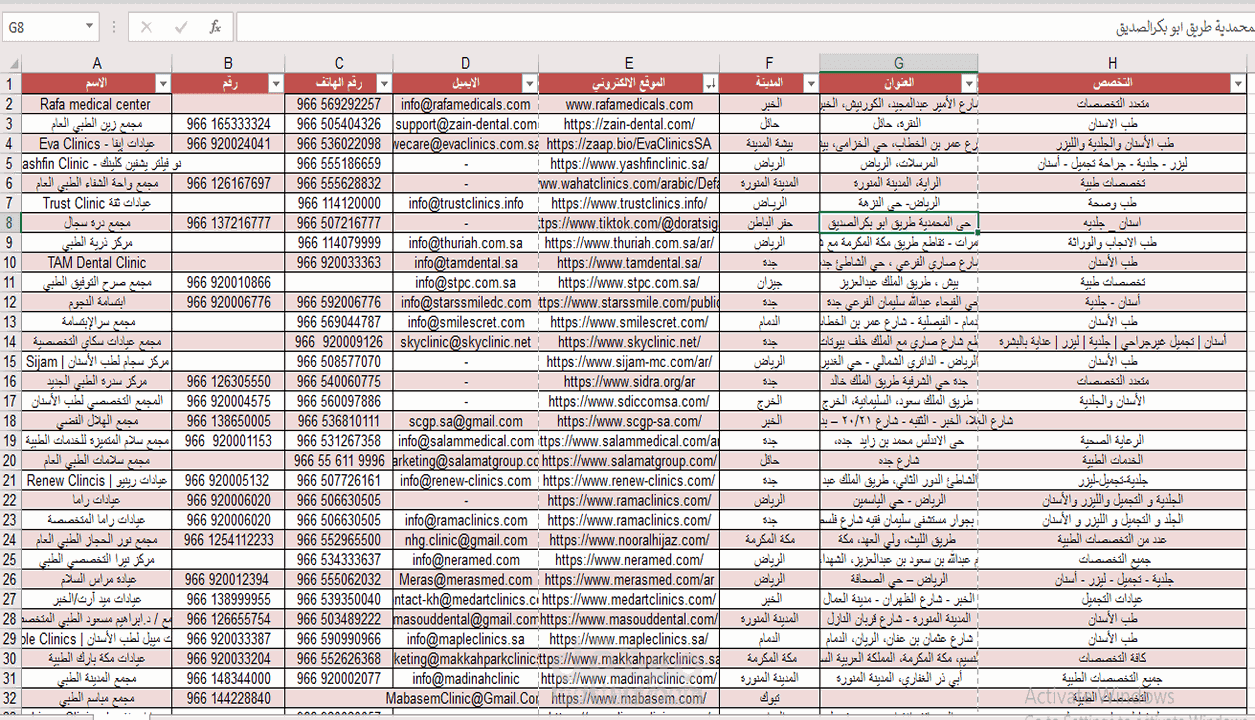
Task: Click number cell '966 165333324'
Action: click(228, 124)
